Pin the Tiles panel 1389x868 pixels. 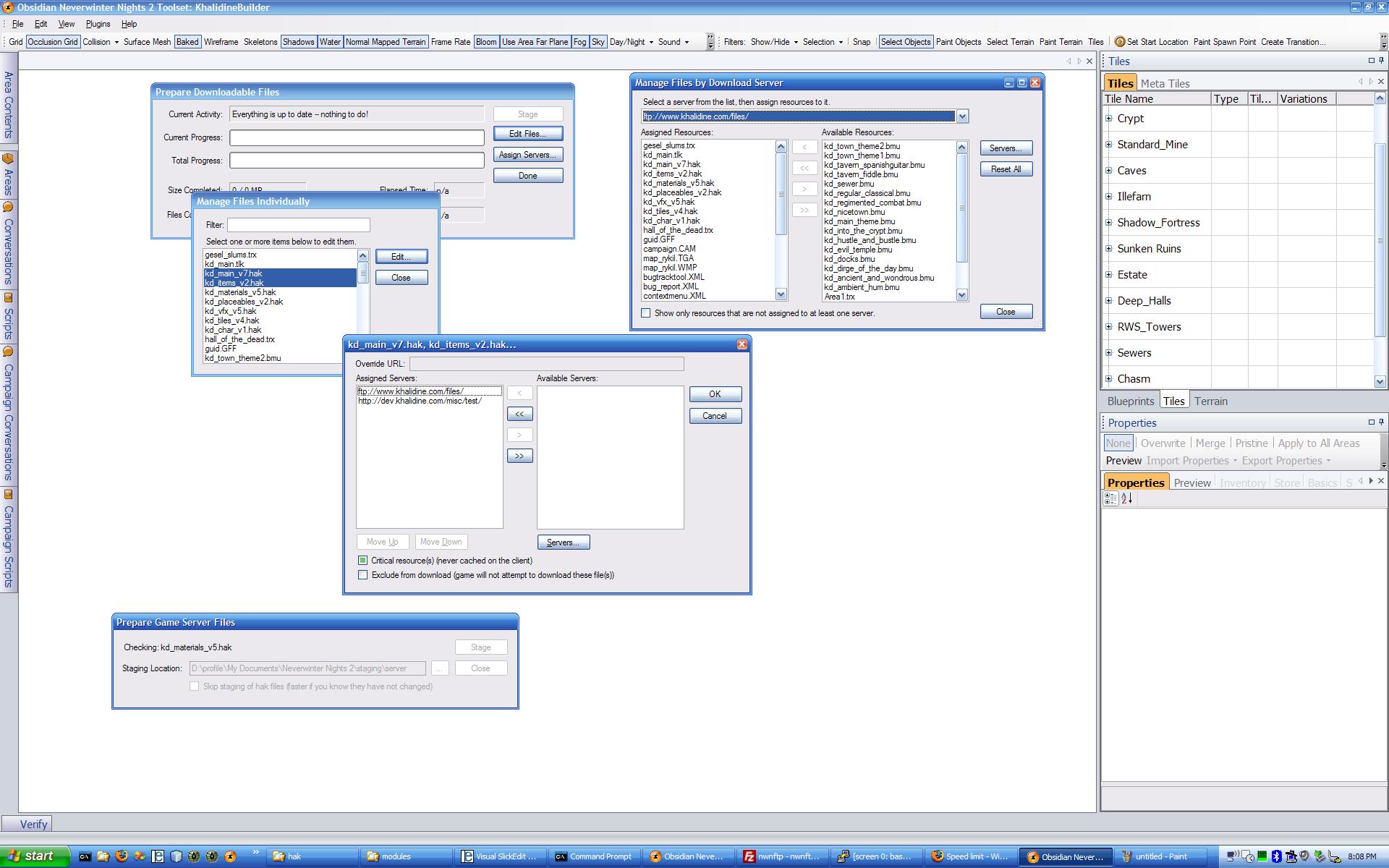(x=1381, y=61)
